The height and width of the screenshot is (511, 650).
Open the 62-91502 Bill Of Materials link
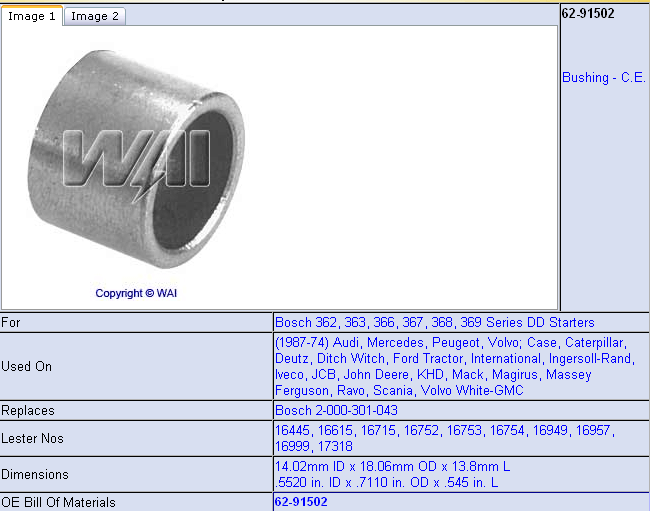click(301, 502)
